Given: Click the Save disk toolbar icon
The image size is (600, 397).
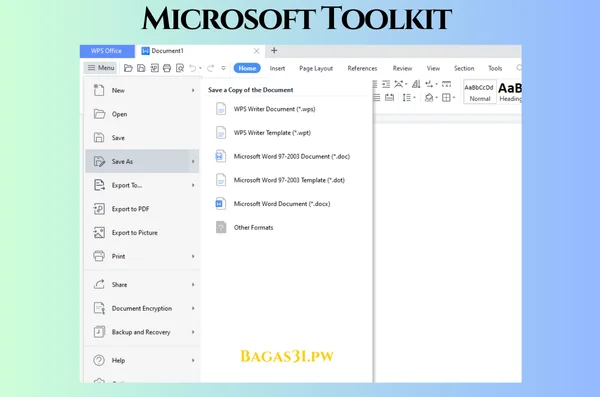Looking at the screenshot, I should point(141,68).
